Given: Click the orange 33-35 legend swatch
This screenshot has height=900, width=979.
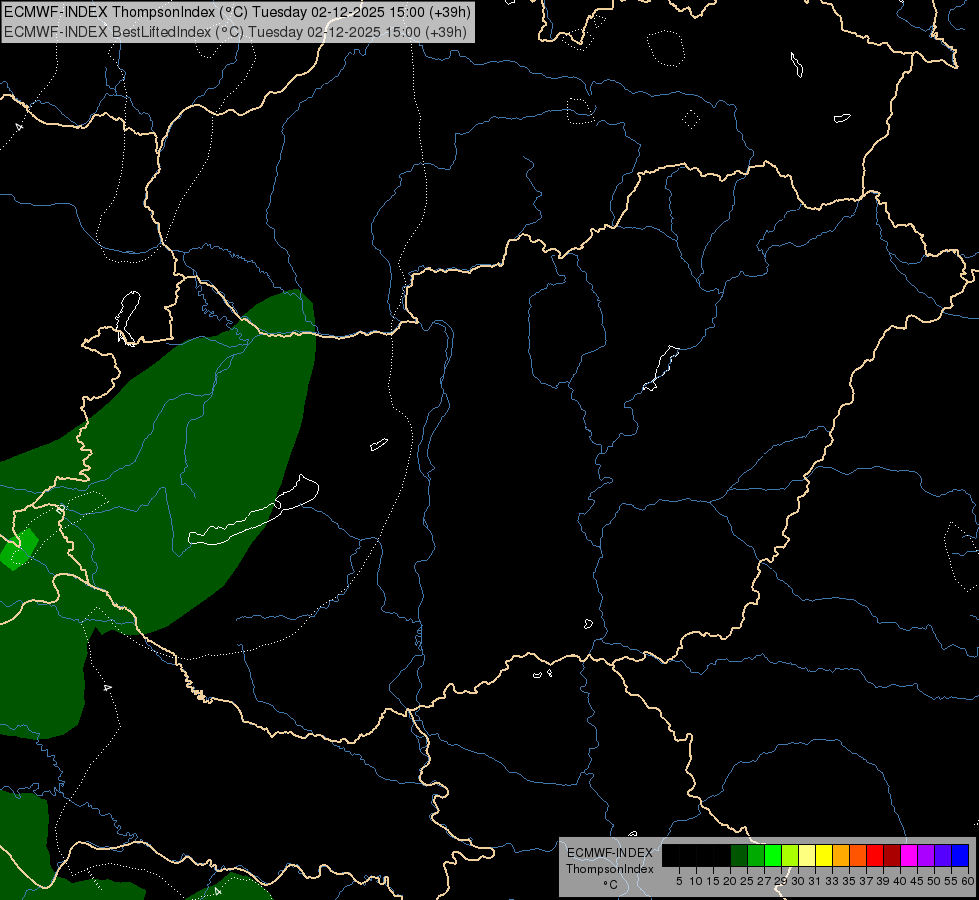Looking at the screenshot, I should coord(841,855).
